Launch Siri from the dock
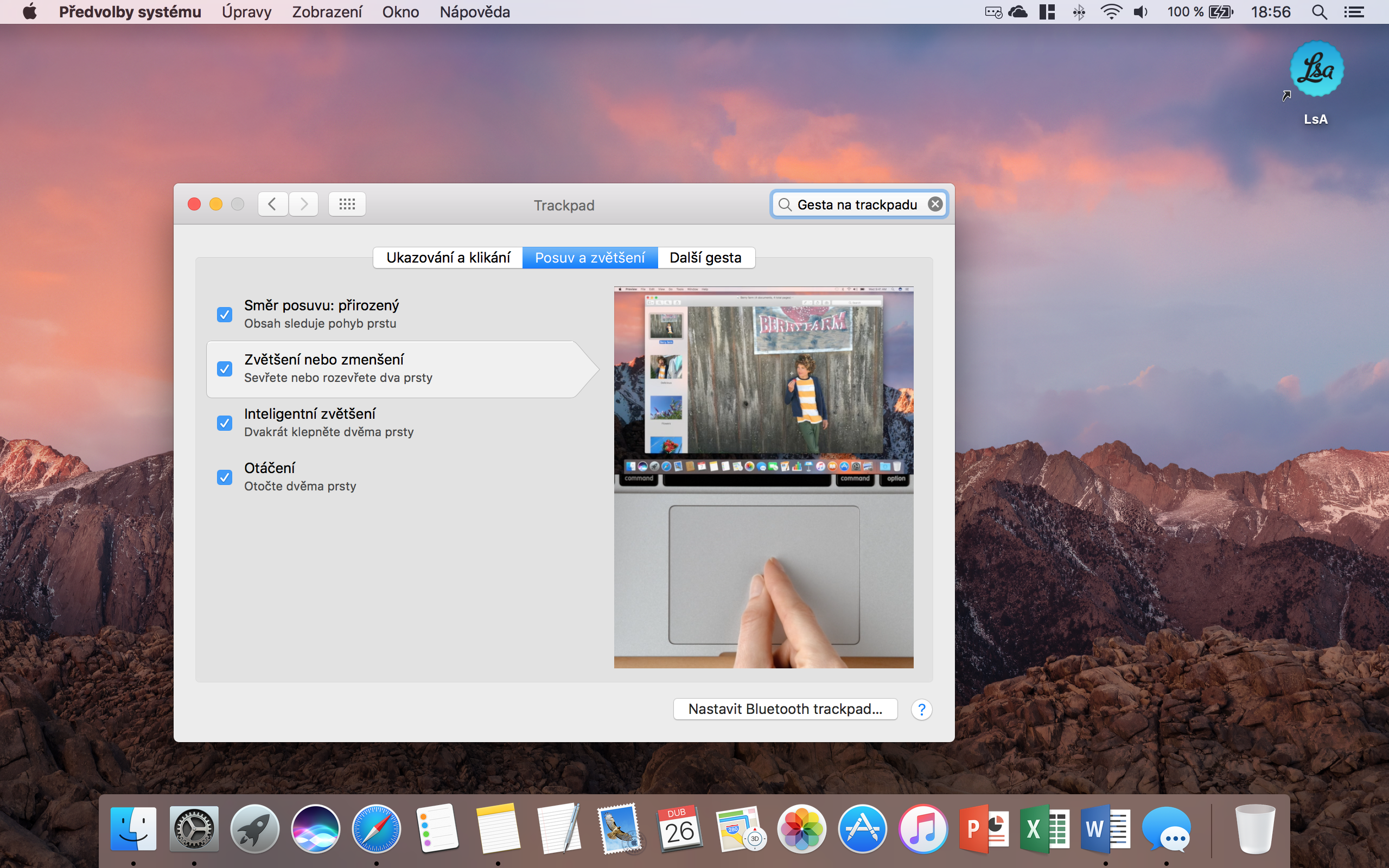The image size is (1389, 868). pyautogui.click(x=315, y=829)
